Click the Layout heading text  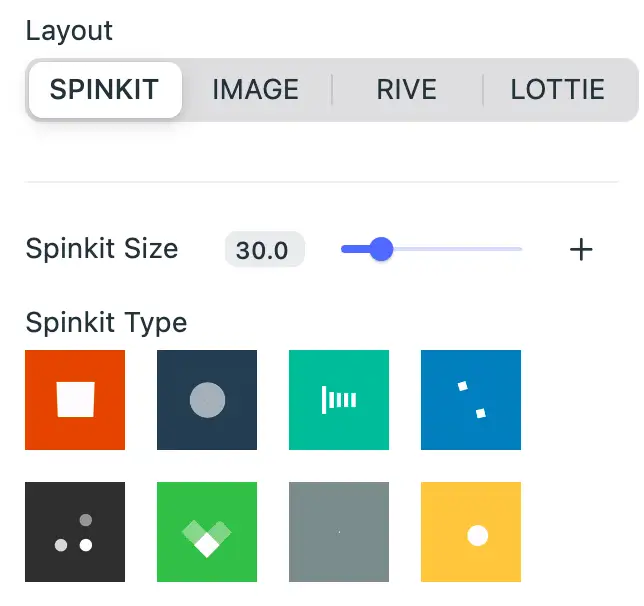pyautogui.click(x=69, y=31)
